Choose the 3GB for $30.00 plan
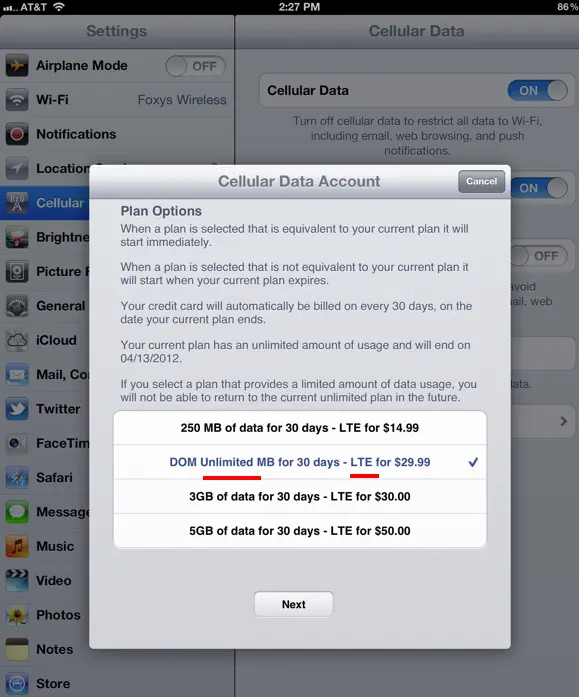Viewport: 579px width, 697px height. 300,497
